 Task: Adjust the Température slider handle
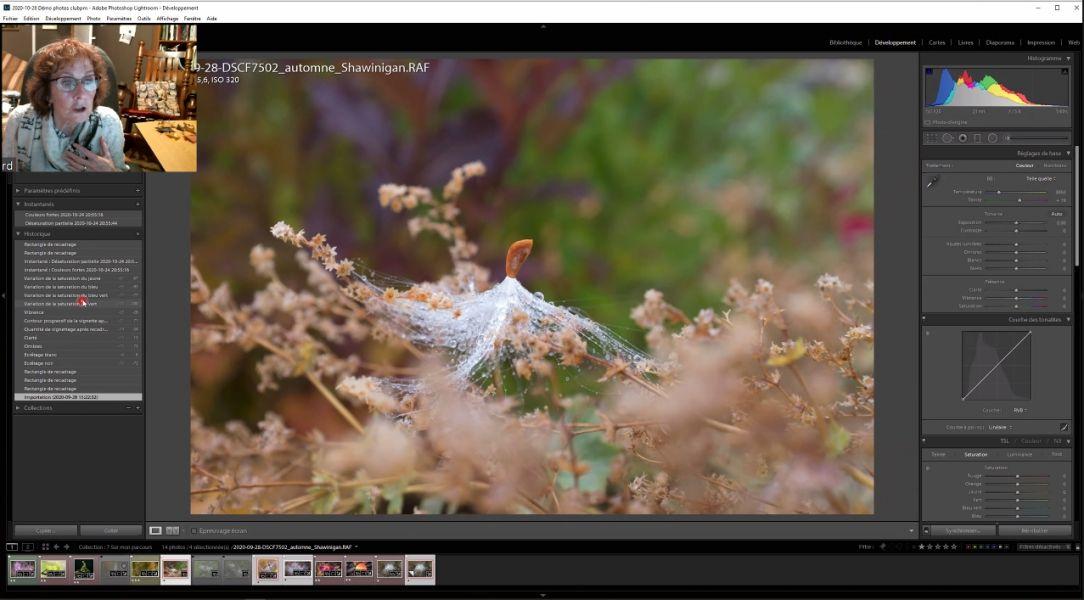tap(999, 191)
